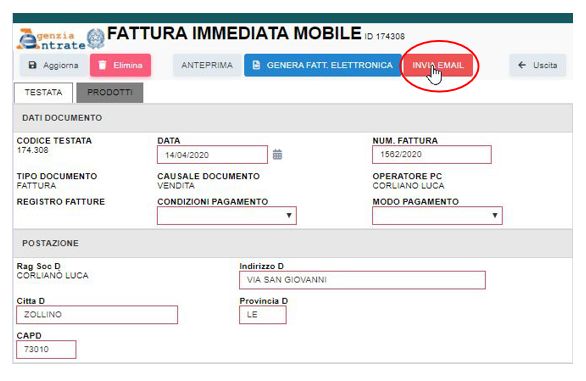Click the REGISTRO FATTURE label
The image size is (586, 381).
coord(61,202)
